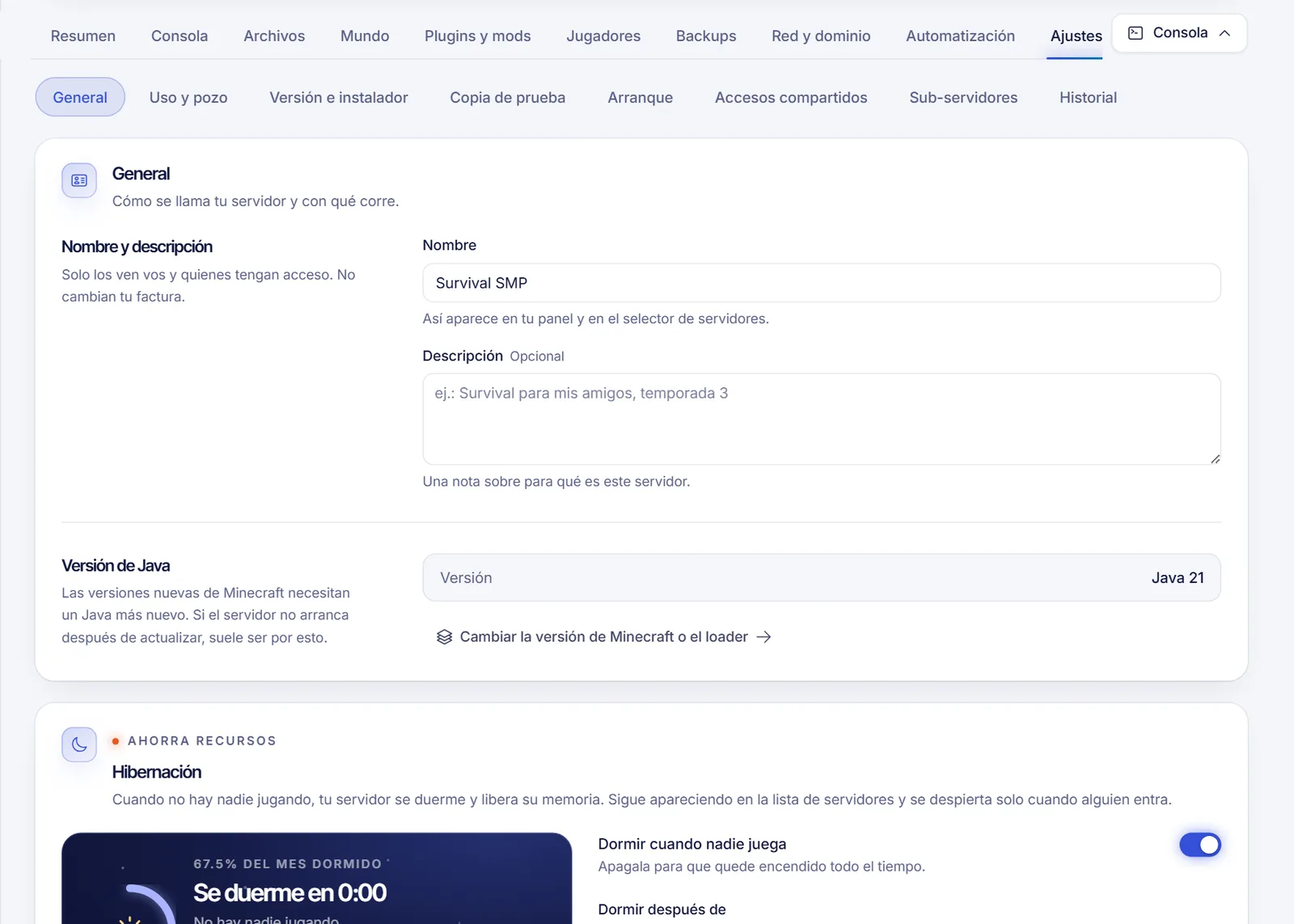Grab the Descripción textarea resize handle
The width and height of the screenshot is (1294, 924).
1215,458
